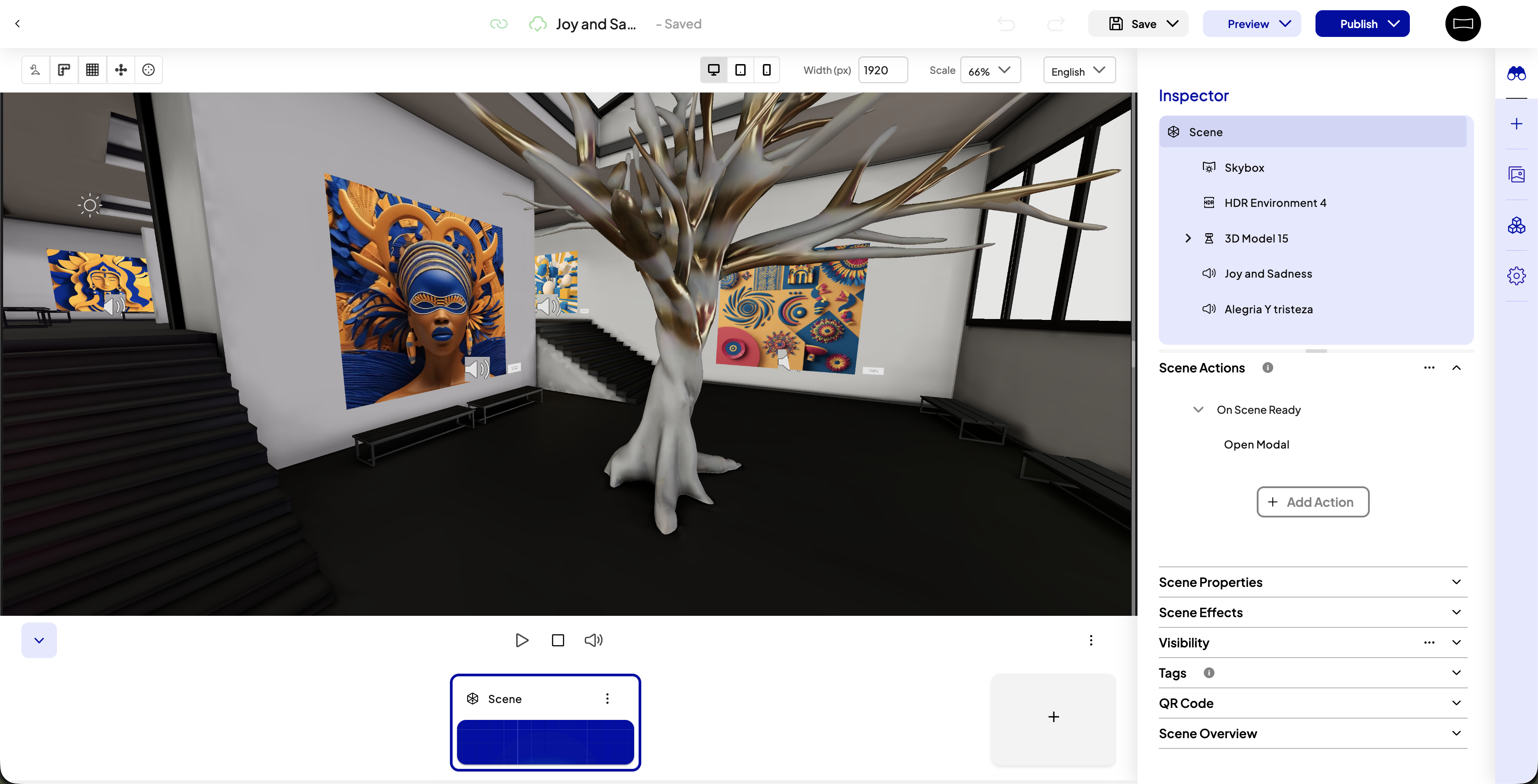Open the Scene card options menu
The image size is (1538, 784).
(x=607, y=699)
